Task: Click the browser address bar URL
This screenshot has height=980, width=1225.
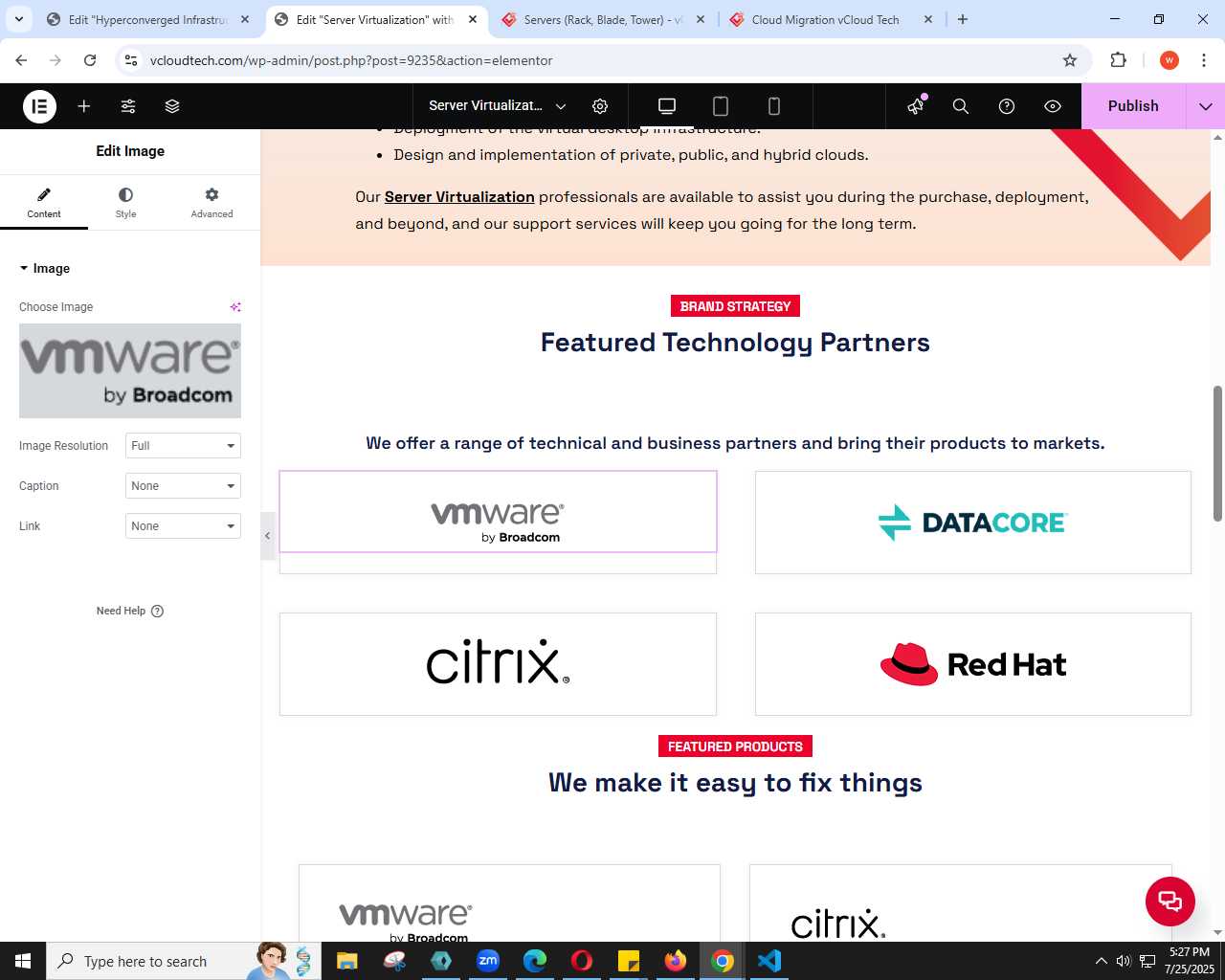Action: [x=351, y=60]
